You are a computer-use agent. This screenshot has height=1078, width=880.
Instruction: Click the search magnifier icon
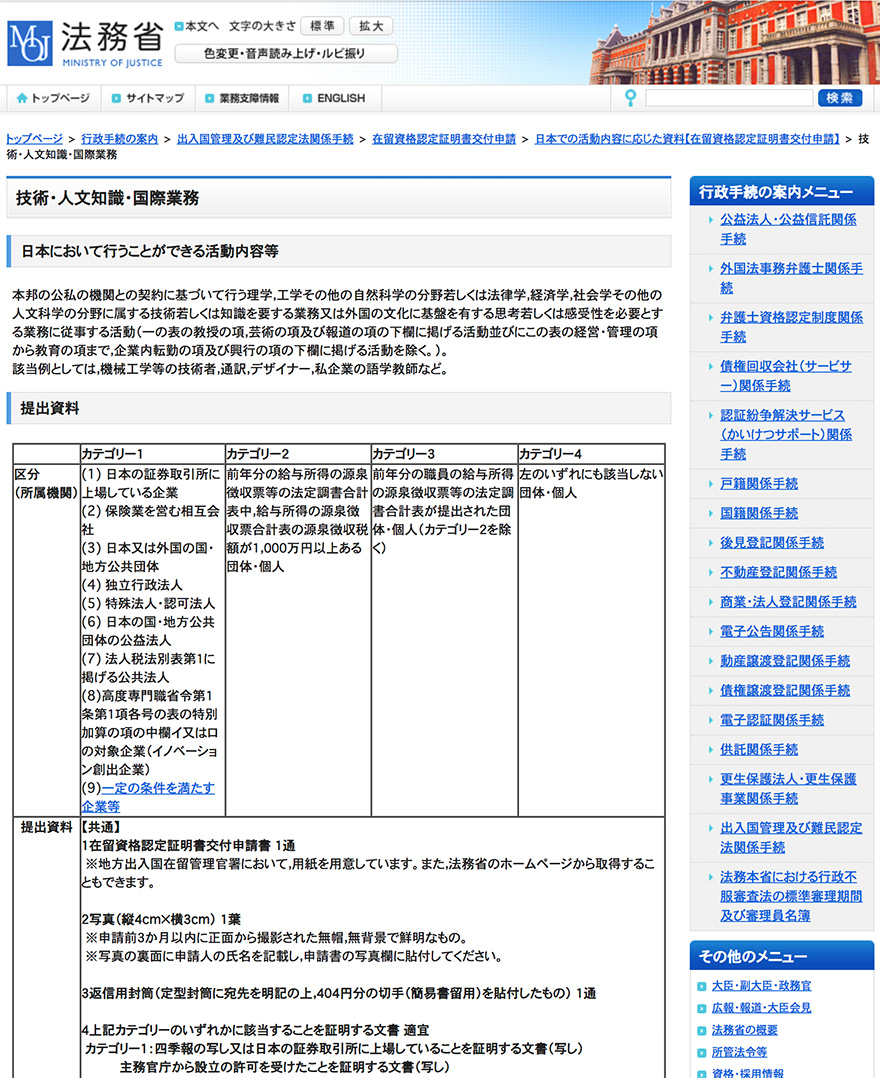click(630, 98)
